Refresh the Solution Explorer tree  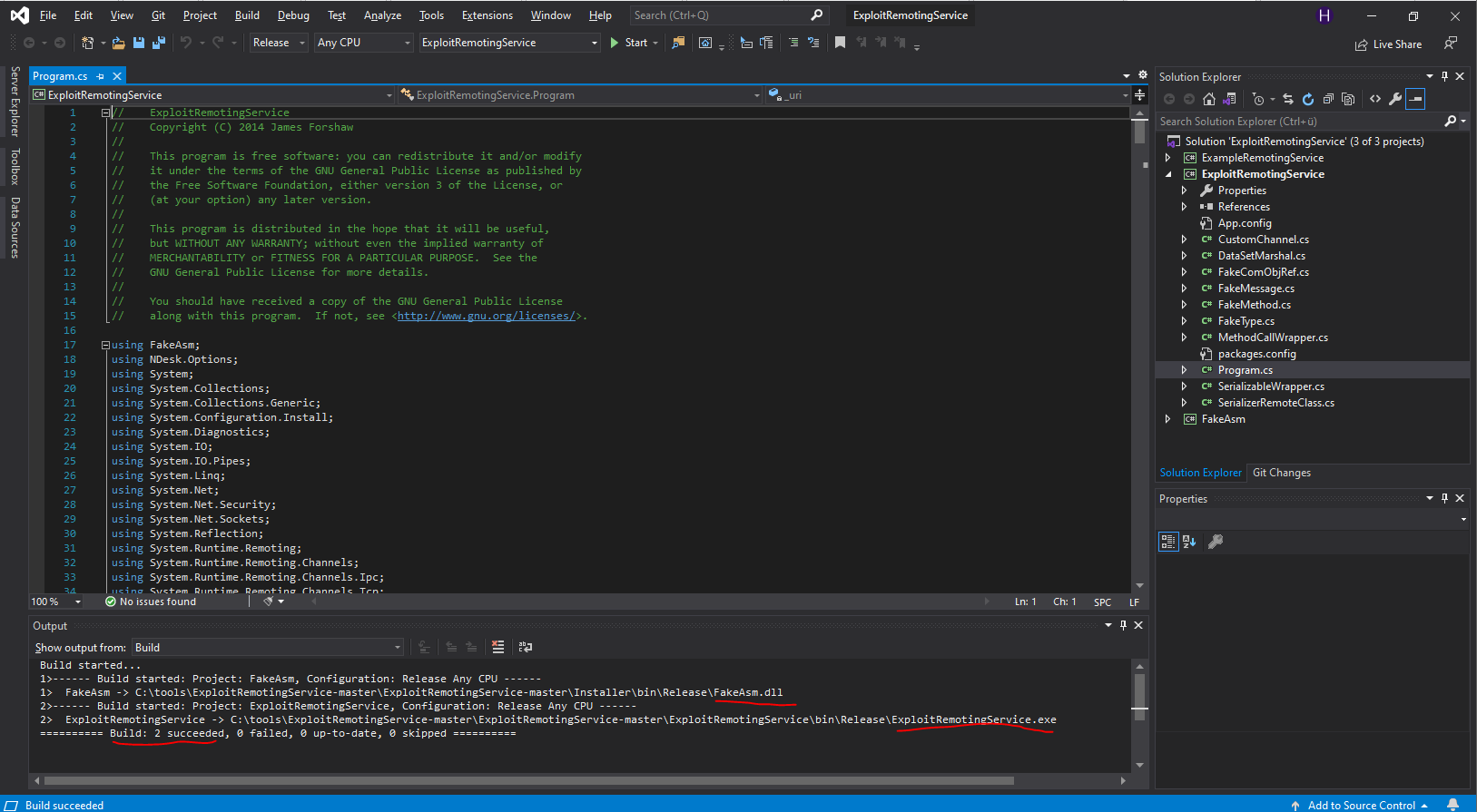[x=1307, y=99]
